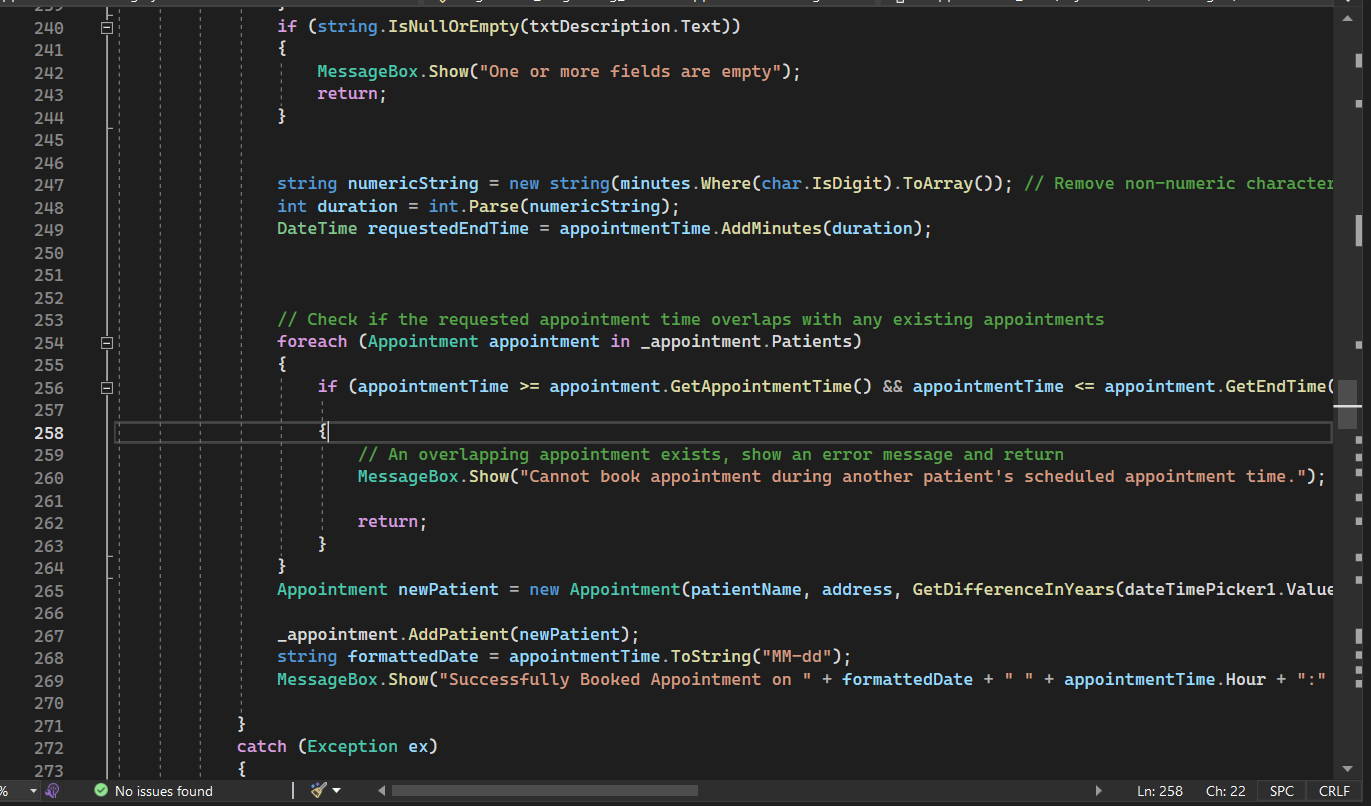
Task: Click "GetAppointmentTime()" on line 256
Action: point(771,386)
